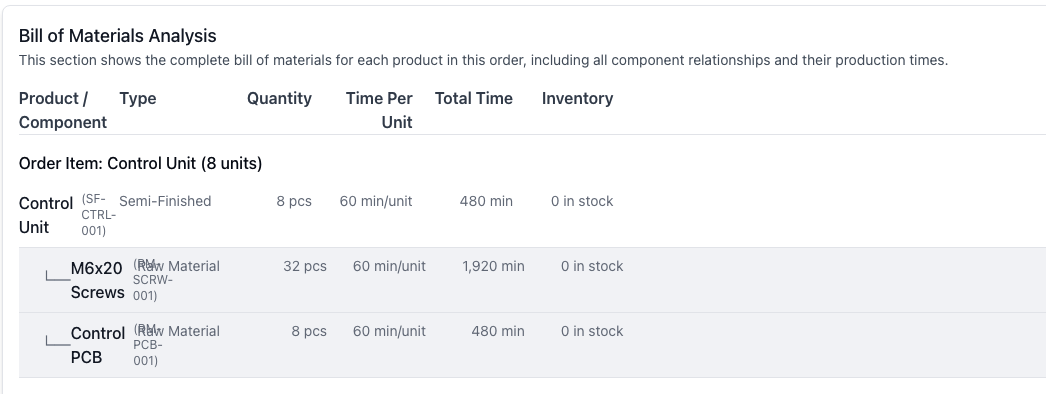The height and width of the screenshot is (394, 1046).
Task: Select the Time Per Unit column header
Action: pyautogui.click(x=379, y=110)
